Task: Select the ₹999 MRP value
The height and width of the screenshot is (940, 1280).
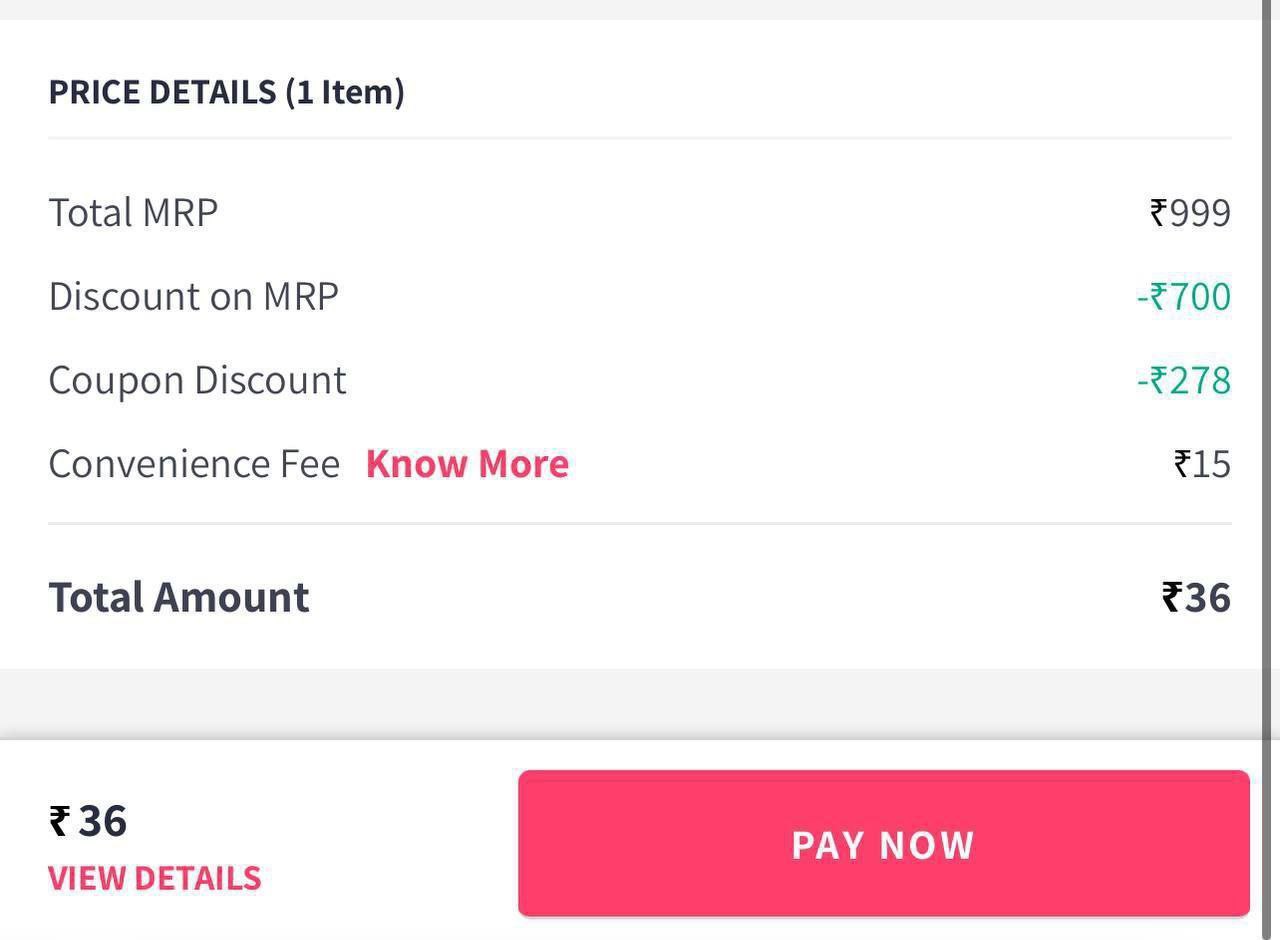Action: point(1190,212)
